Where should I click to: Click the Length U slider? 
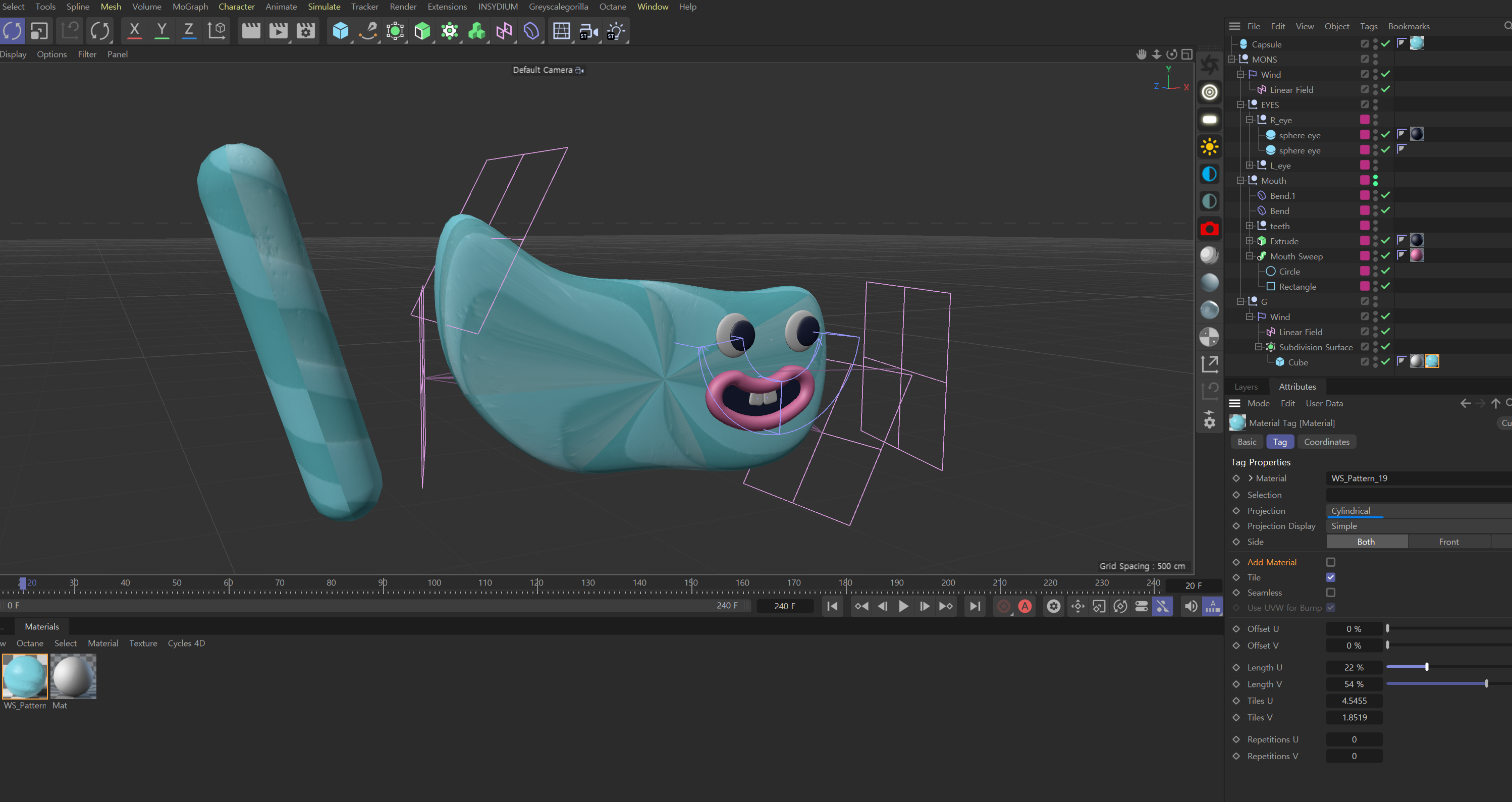(1426, 667)
